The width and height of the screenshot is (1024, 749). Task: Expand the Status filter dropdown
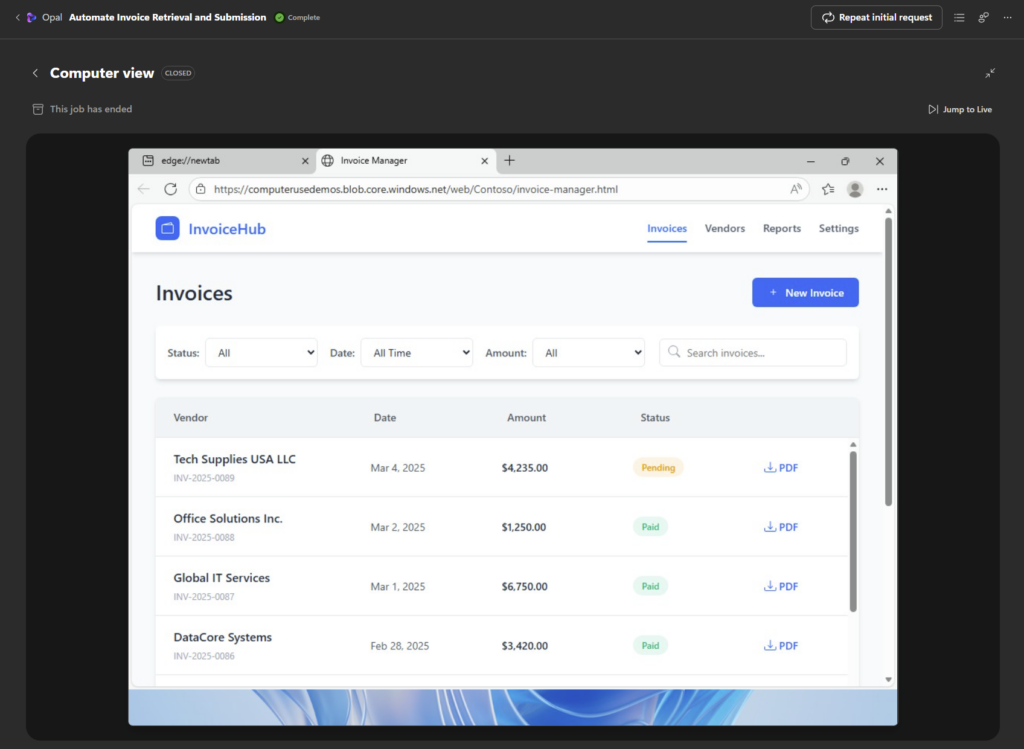pyautogui.click(x=261, y=353)
